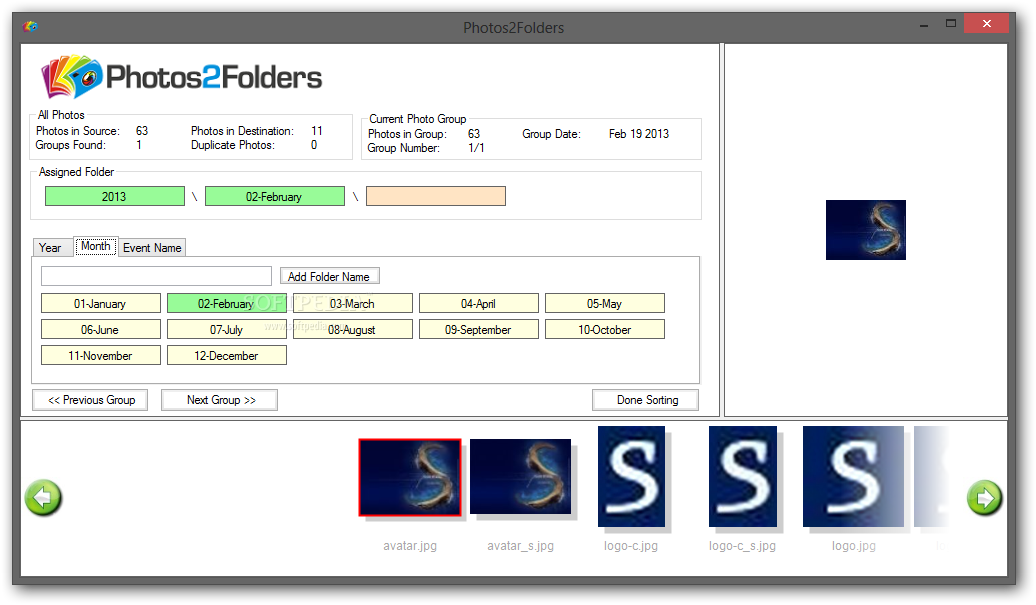
Task: Pick the 11-November month folder
Action: pyautogui.click(x=100, y=355)
